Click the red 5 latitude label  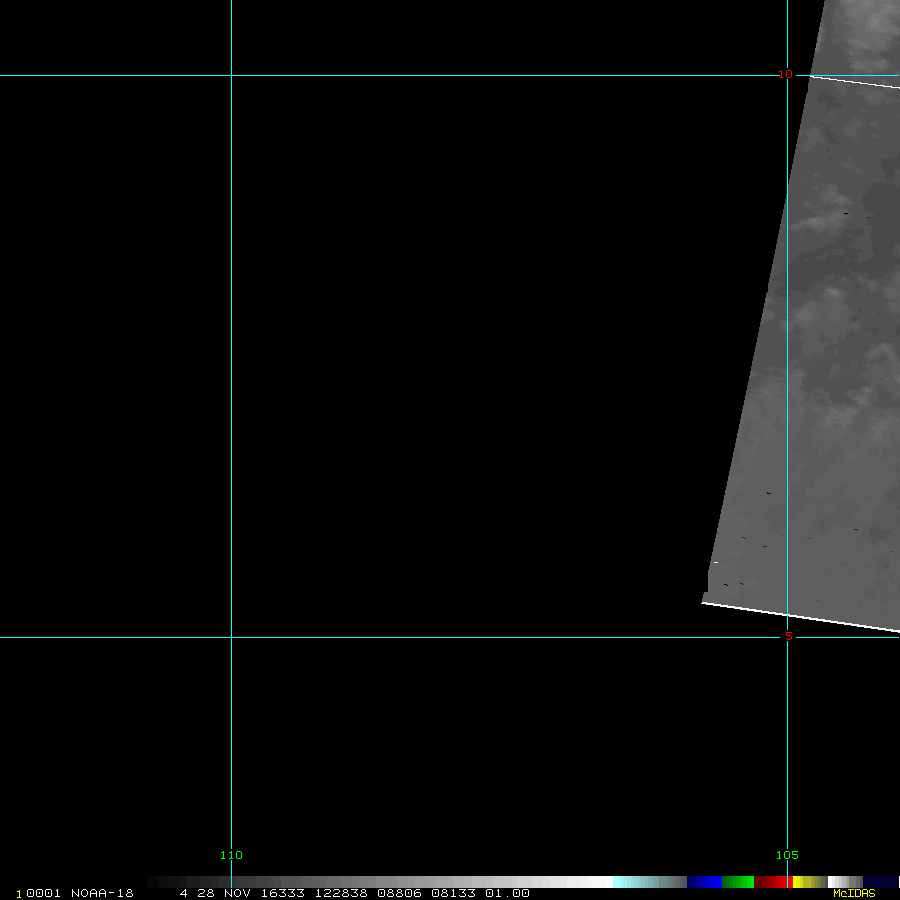tap(788, 636)
